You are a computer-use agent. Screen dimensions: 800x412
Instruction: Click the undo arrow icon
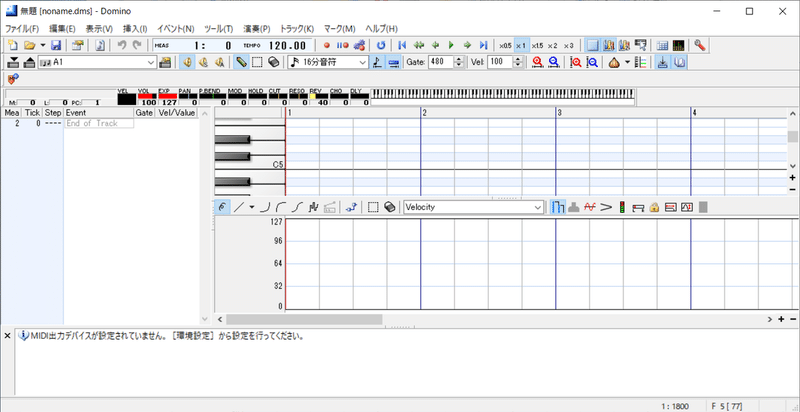(122, 45)
